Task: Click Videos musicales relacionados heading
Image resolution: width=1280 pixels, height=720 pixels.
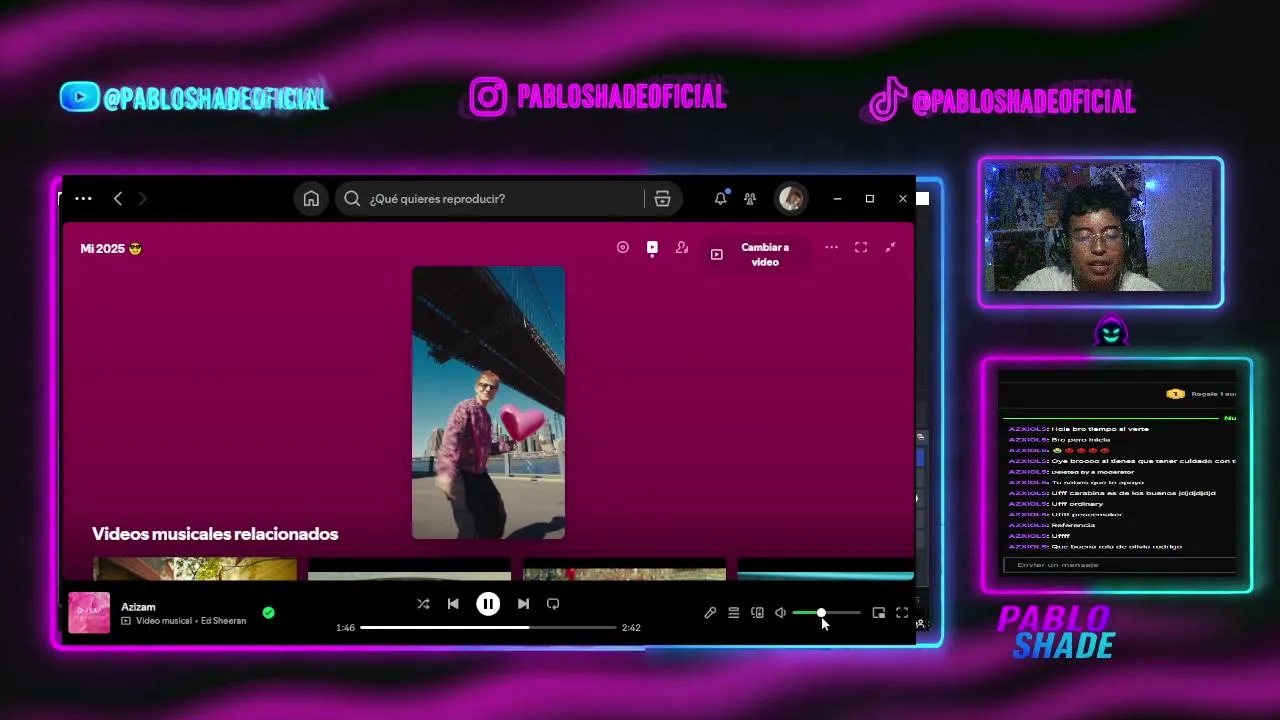Action: point(215,534)
